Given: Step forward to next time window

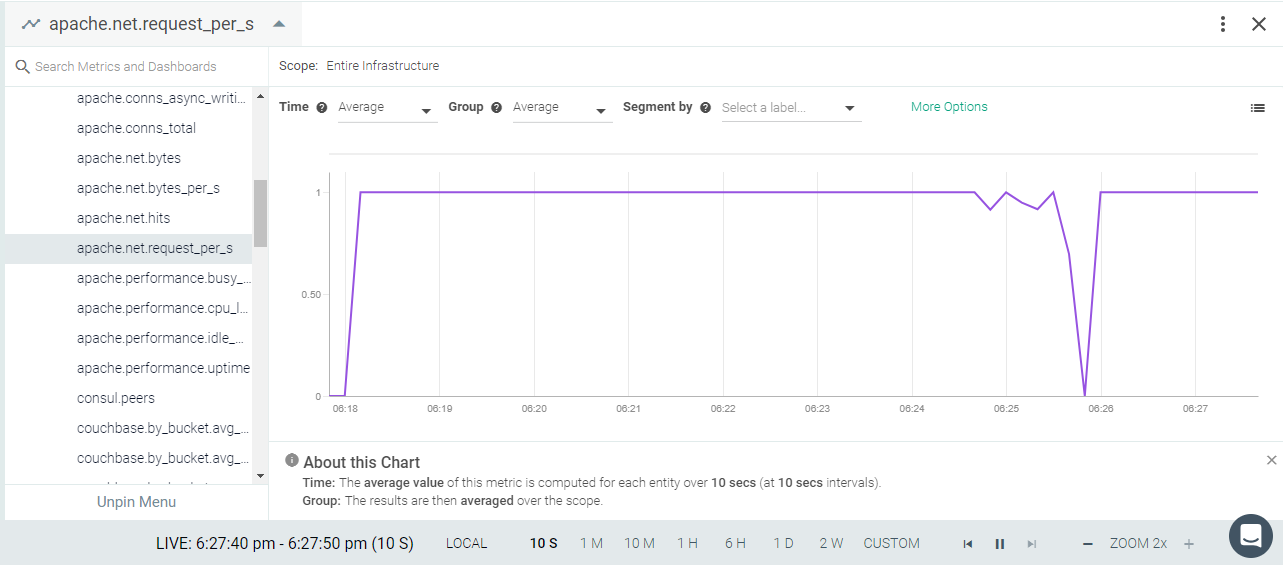Looking at the screenshot, I should pos(1032,544).
